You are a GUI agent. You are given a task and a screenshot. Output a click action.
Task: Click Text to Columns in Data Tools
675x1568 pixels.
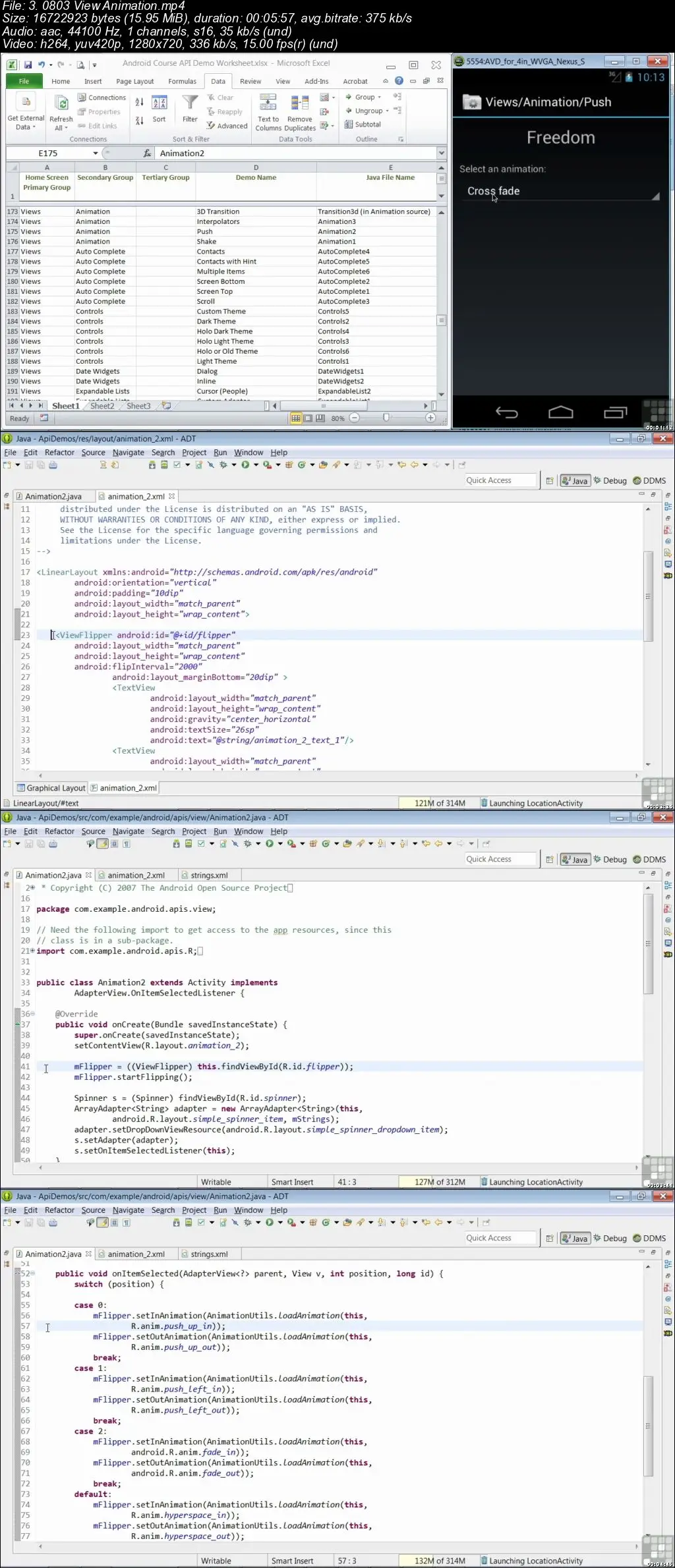[x=268, y=113]
